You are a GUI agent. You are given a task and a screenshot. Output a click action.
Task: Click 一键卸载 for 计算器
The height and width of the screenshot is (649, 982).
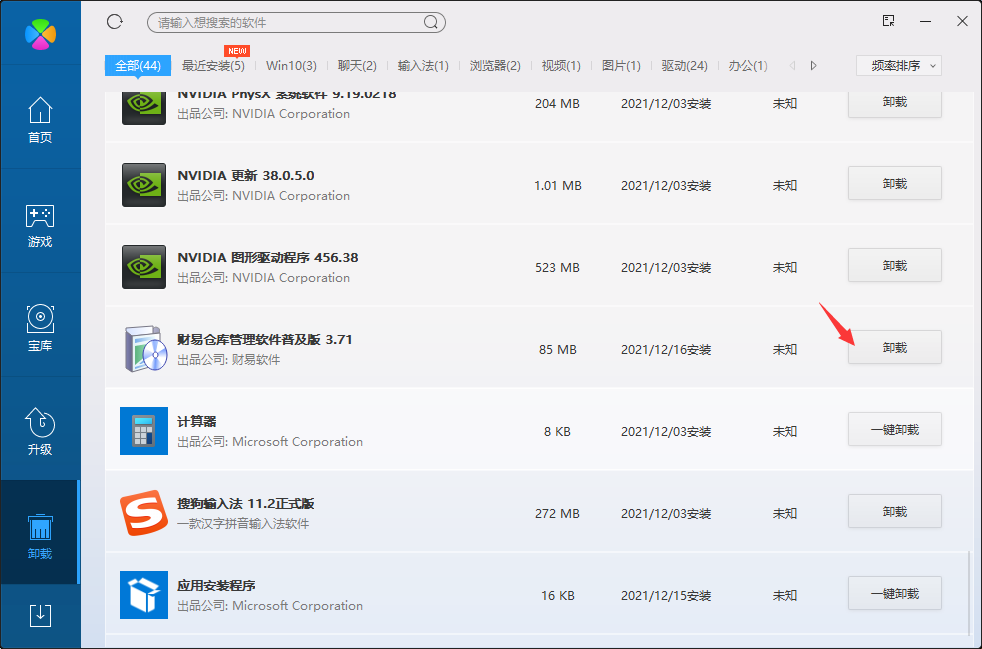[x=895, y=429]
